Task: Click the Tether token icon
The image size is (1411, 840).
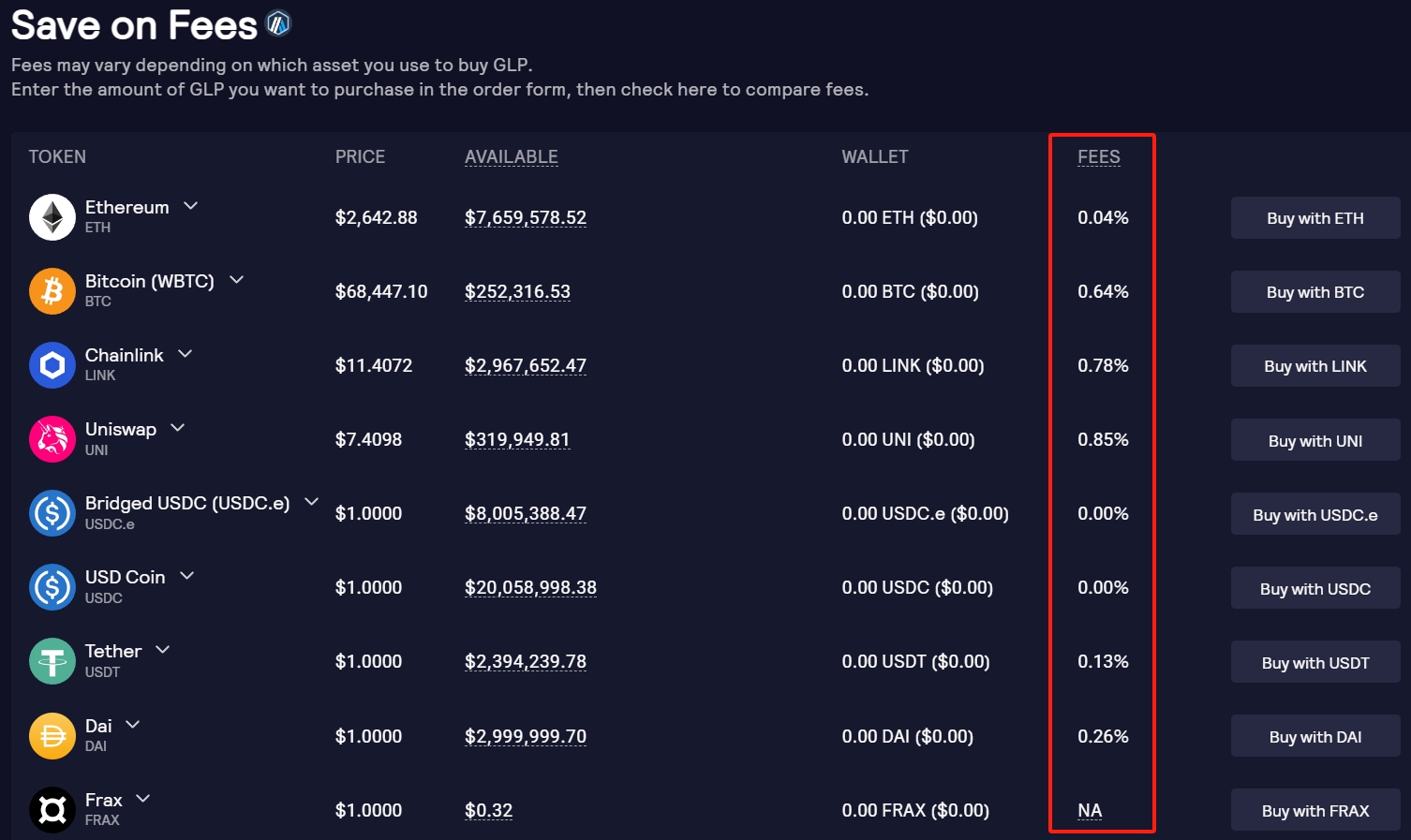Action: 52,661
